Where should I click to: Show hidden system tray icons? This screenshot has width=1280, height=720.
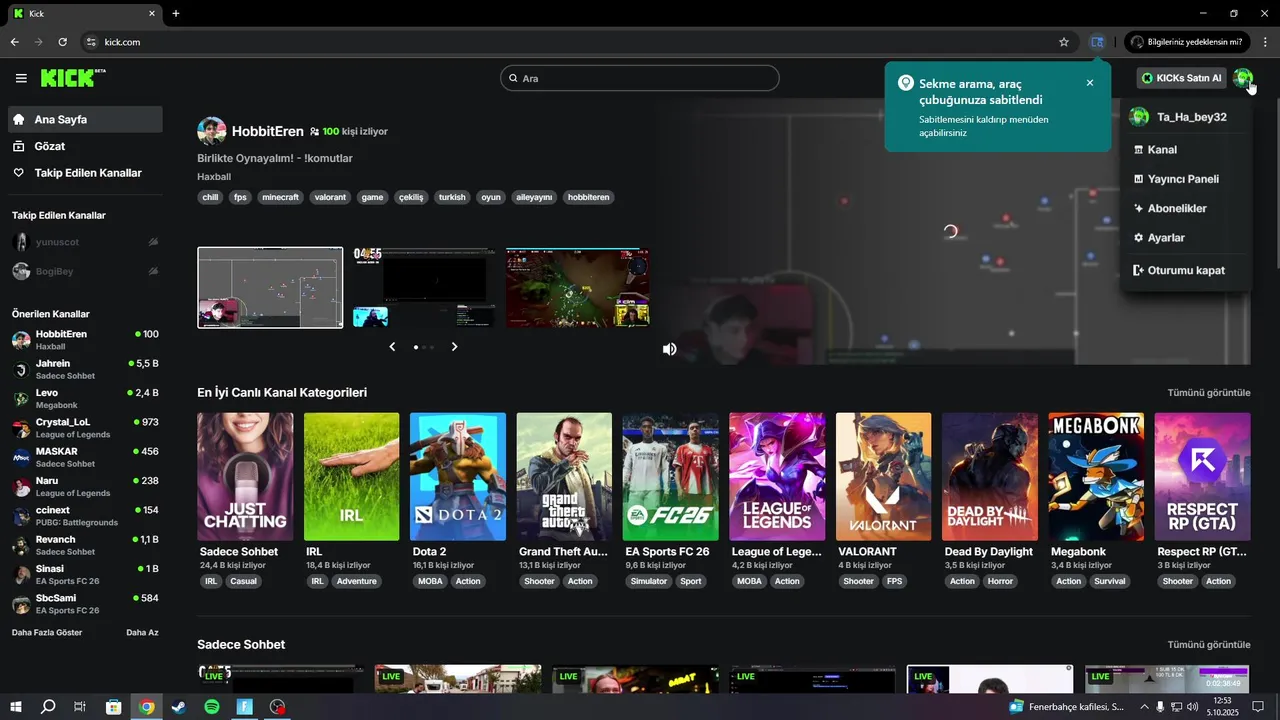click(1144, 706)
